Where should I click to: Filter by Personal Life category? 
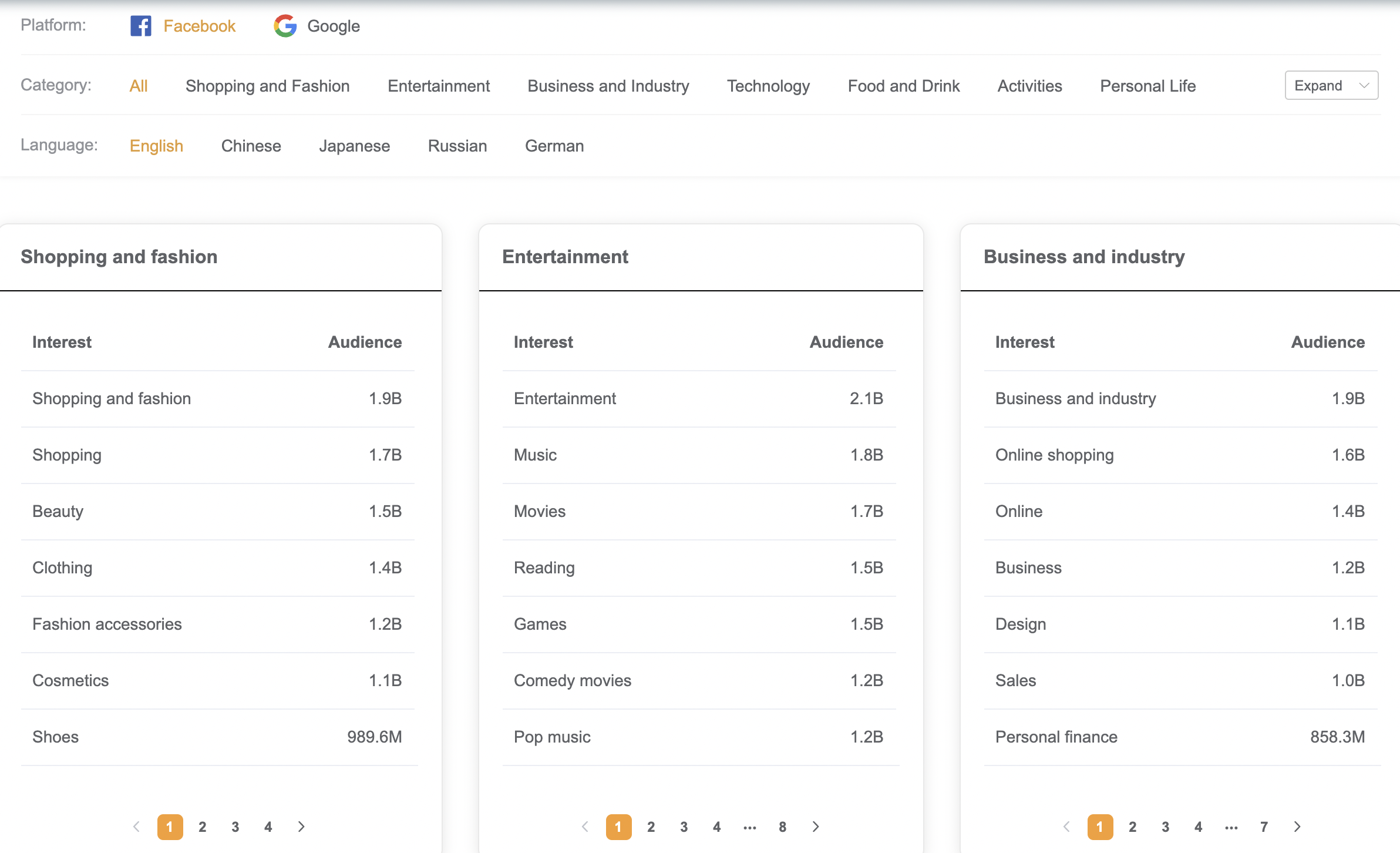point(1147,86)
